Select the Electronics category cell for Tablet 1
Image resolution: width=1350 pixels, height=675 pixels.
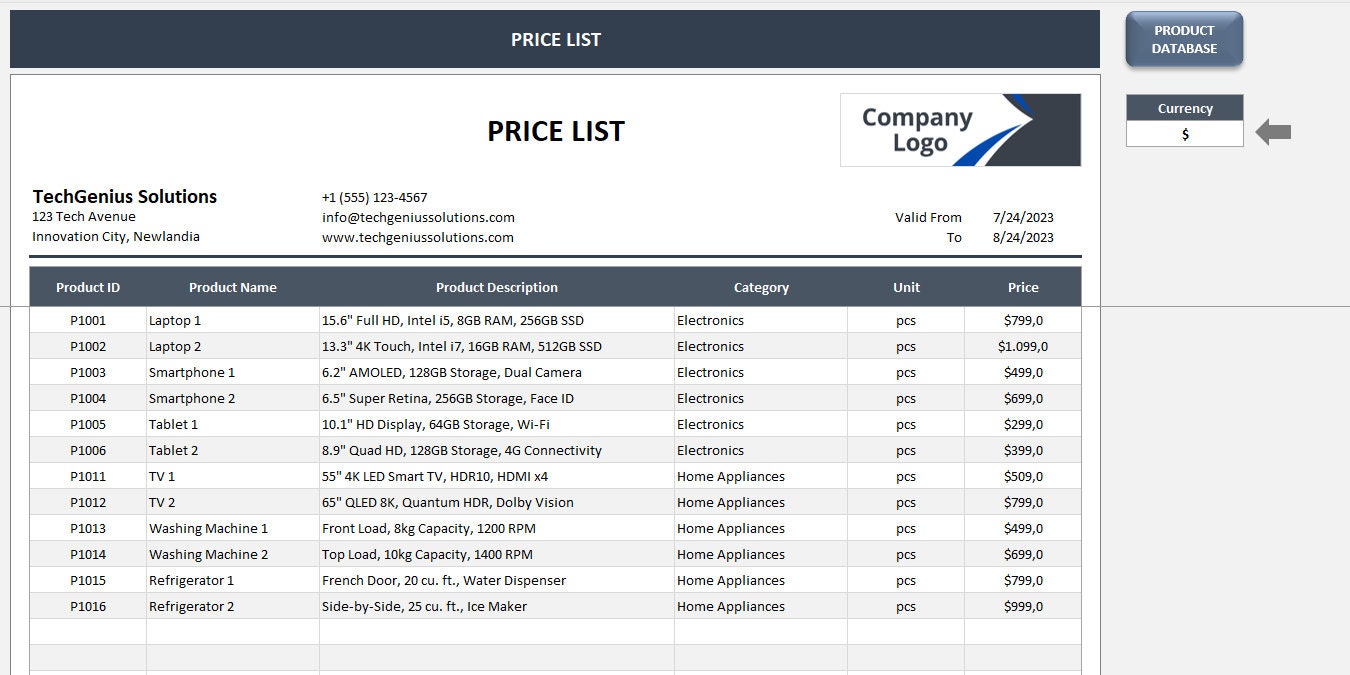pos(761,424)
